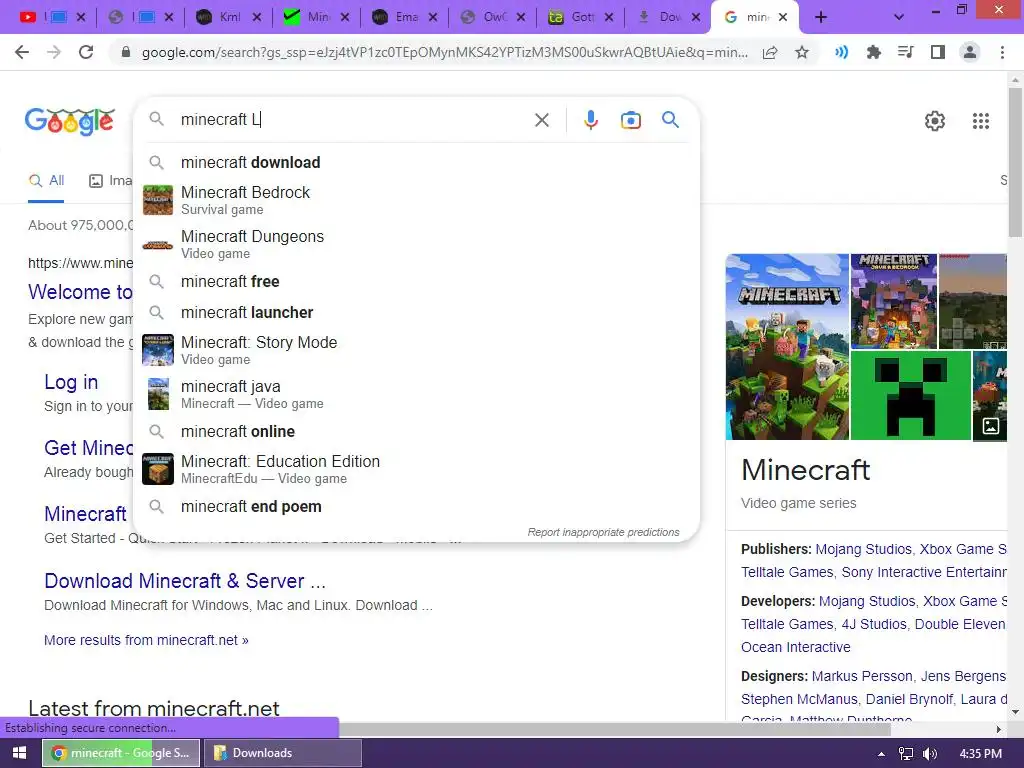Reload the current Google page

pyautogui.click(x=86, y=52)
